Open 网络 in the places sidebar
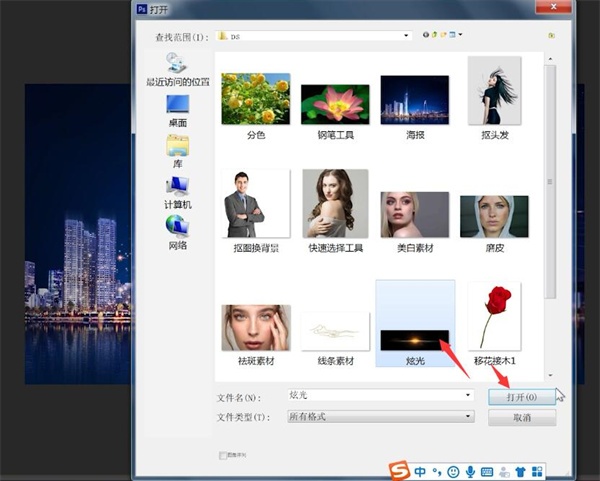This screenshot has width=600, height=481. 178,229
